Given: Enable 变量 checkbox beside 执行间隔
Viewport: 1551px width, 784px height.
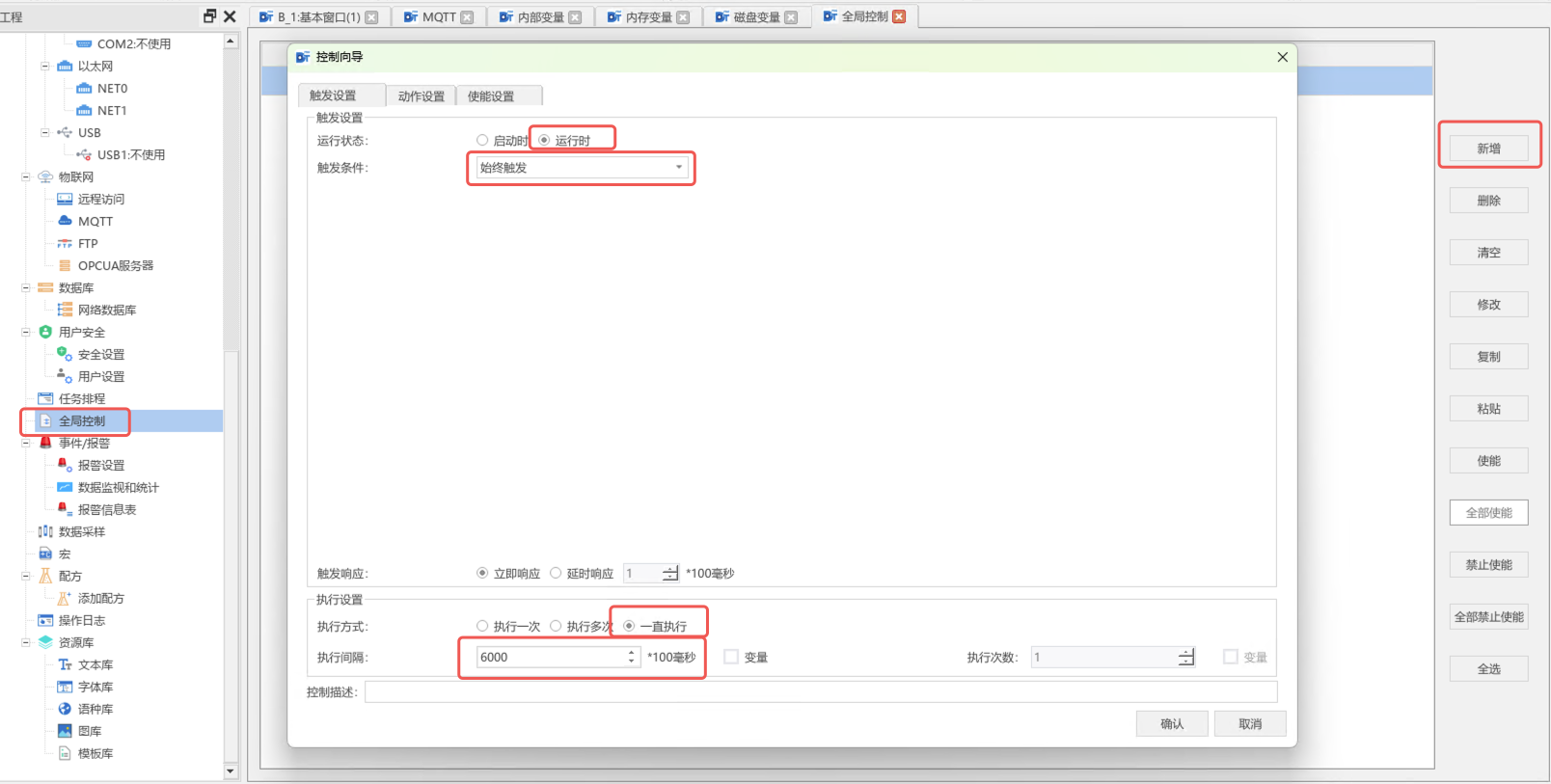Looking at the screenshot, I should pos(731,657).
